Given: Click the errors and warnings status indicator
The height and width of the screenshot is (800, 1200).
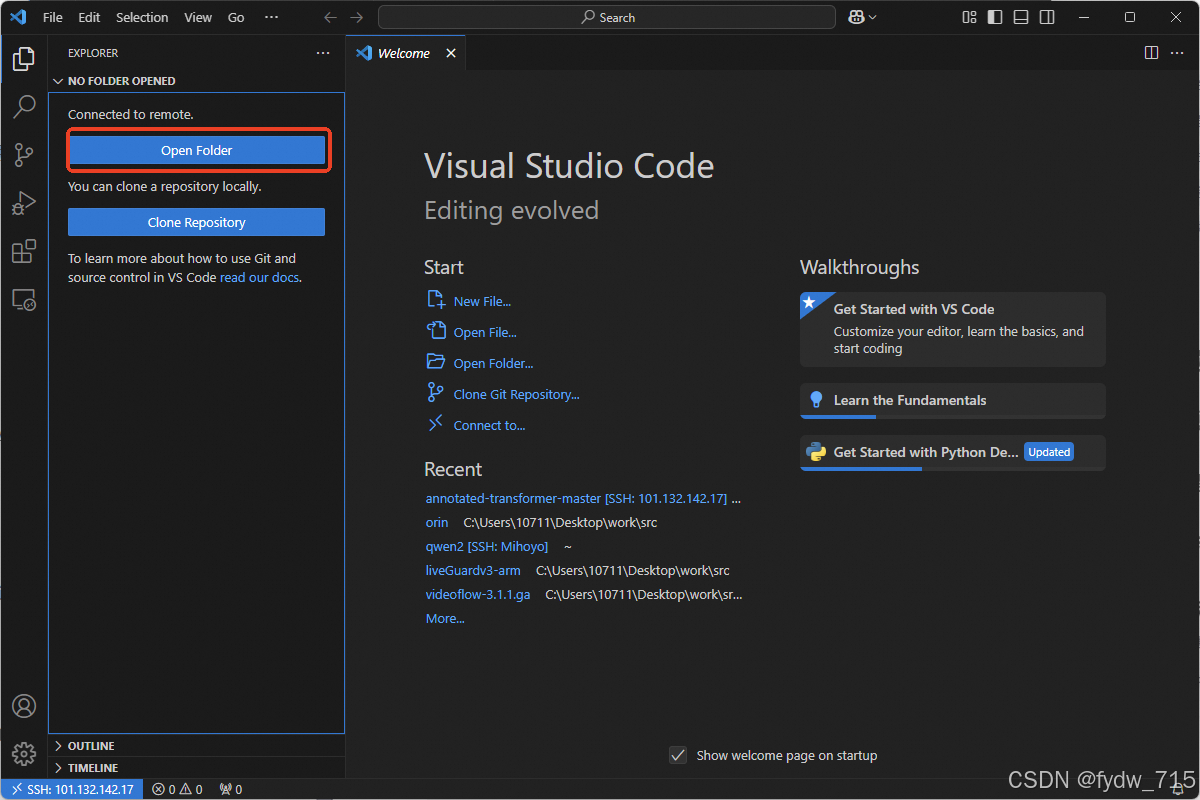Looking at the screenshot, I should pyautogui.click(x=177, y=789).
